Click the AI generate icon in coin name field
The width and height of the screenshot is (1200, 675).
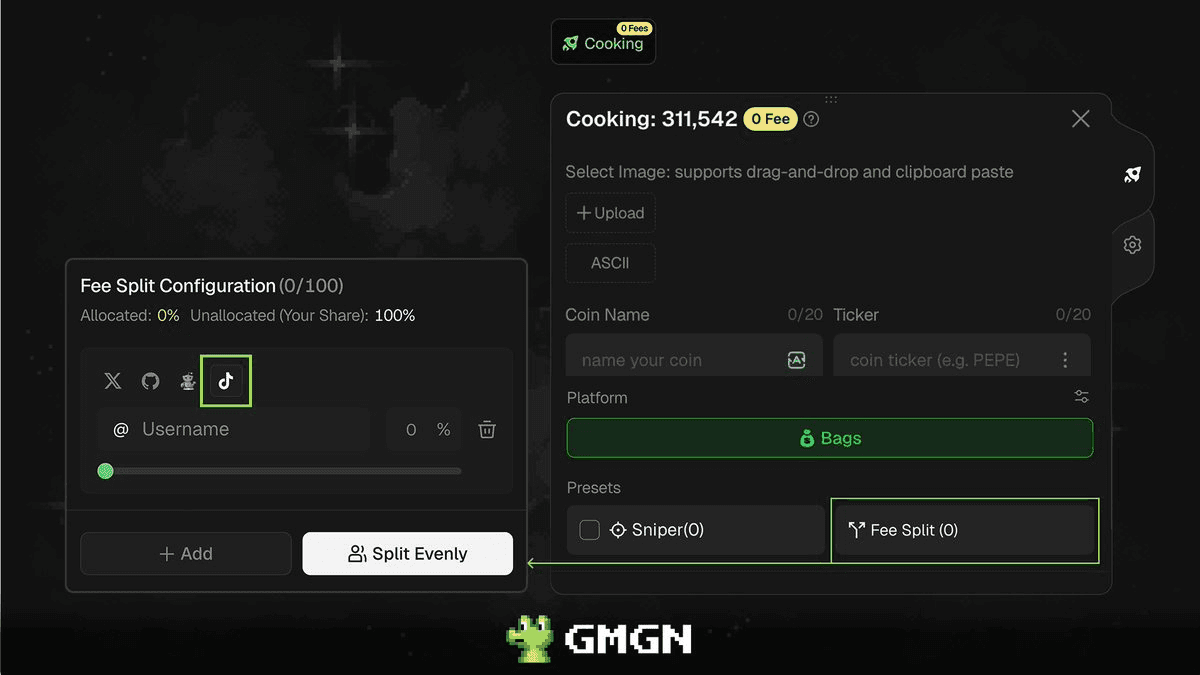797,360
